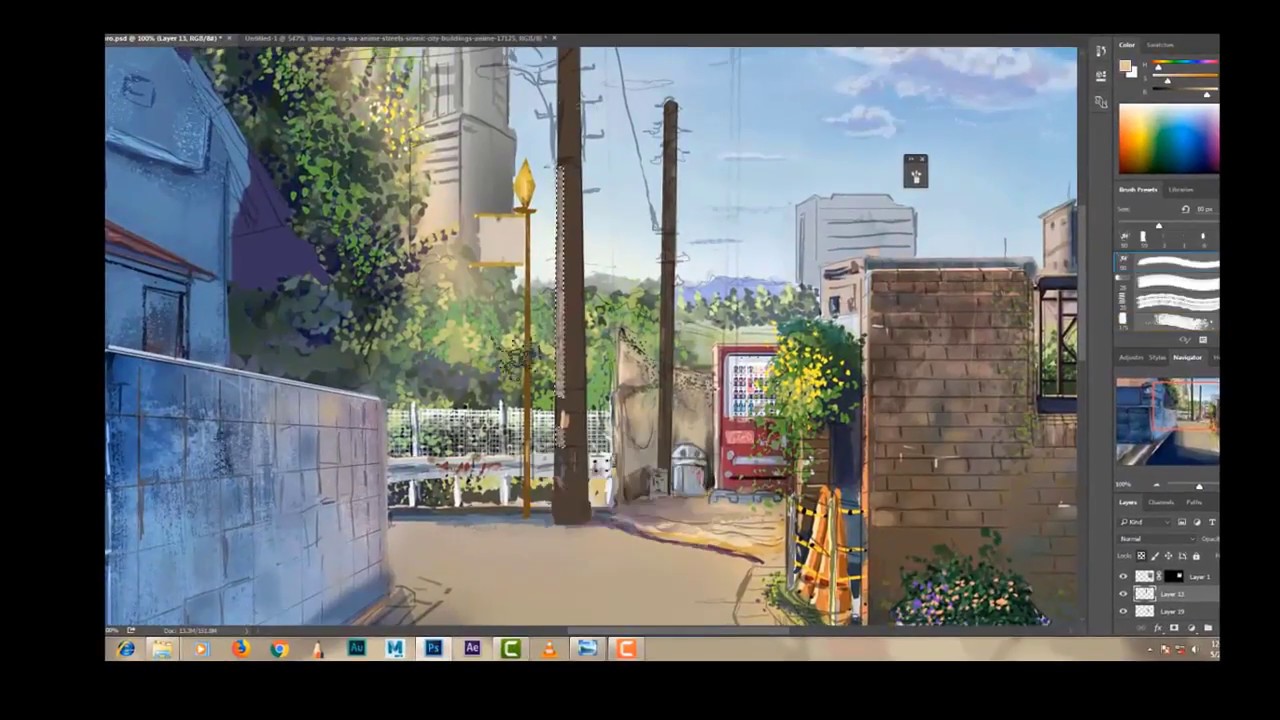Select Layer 13 in the Layers panel
This screenshot has height=720, width=1280.
tap(1168, 594)
